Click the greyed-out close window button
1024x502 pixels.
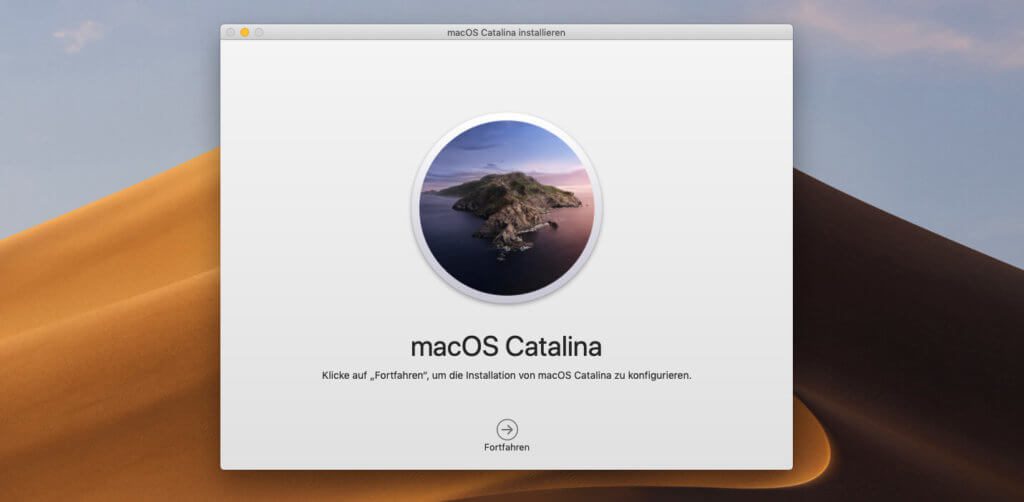pos(231,33)
